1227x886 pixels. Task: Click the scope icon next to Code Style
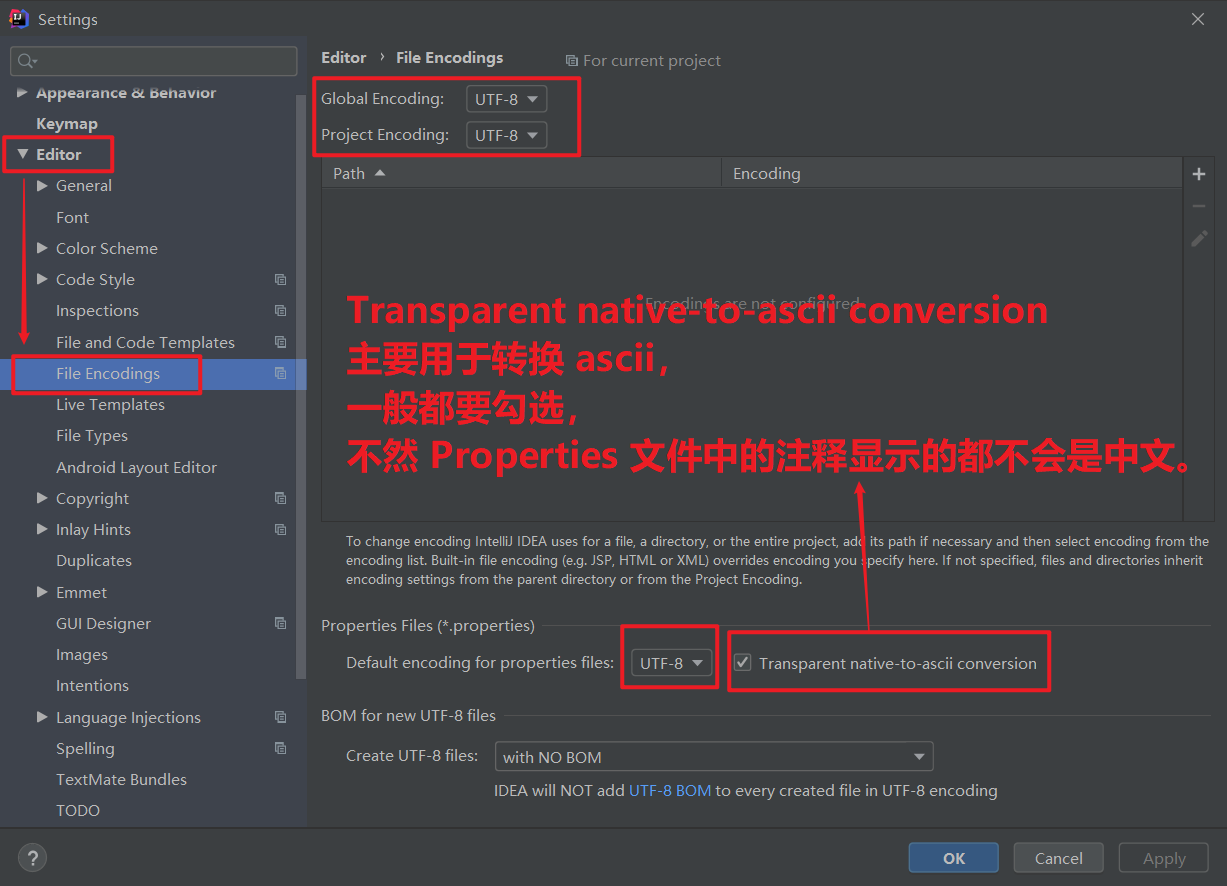pos(279,279)
